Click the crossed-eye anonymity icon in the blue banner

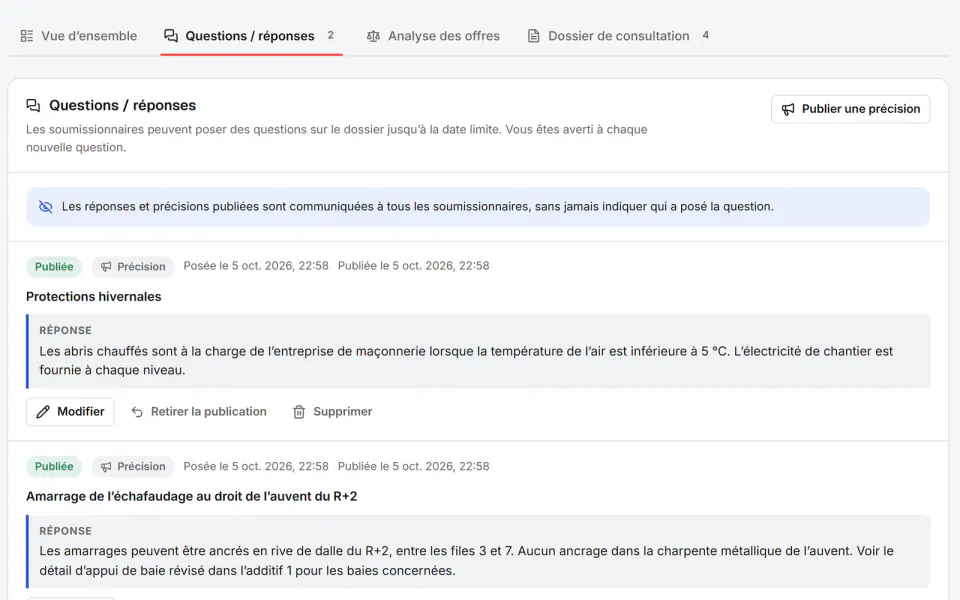(x=46, y=207)
